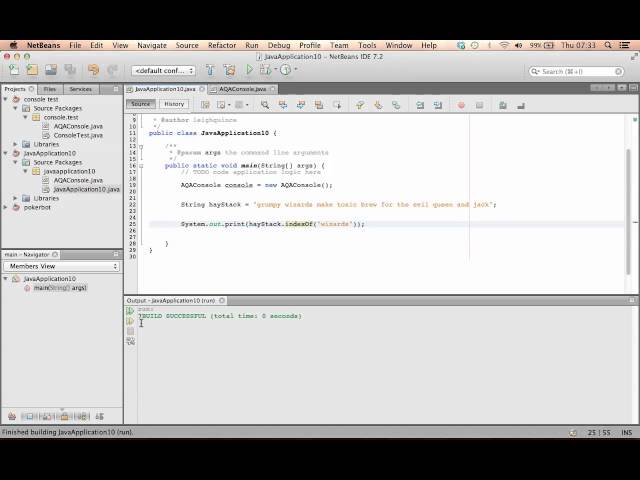
Task: Click the Profile Project stopwatch icon
Action: coord(286,70)
